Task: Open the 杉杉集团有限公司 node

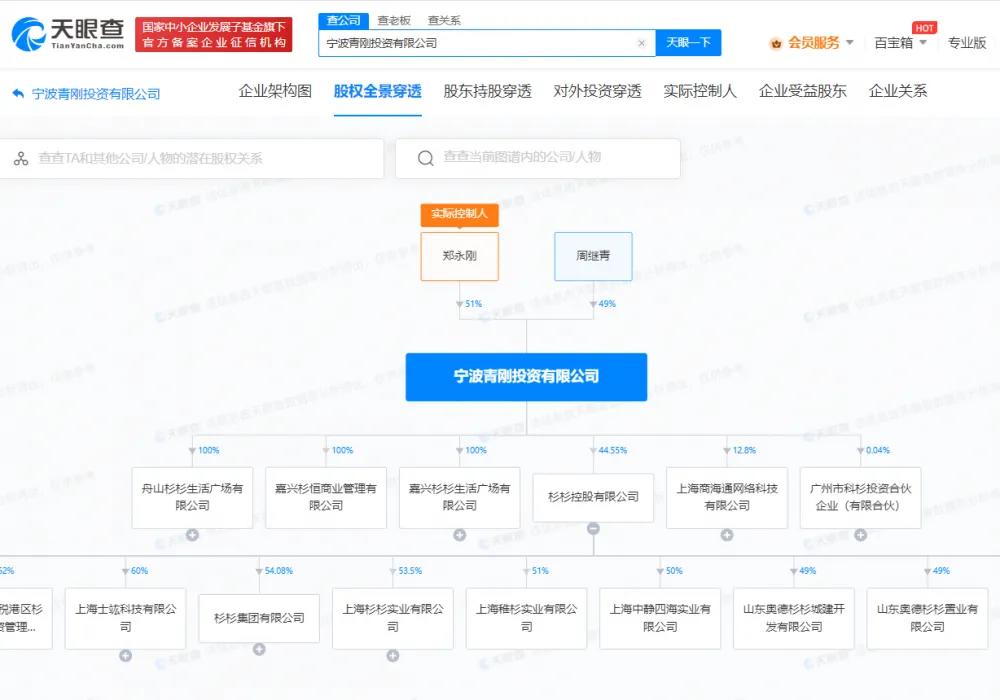Action: (x=259, y=618)
